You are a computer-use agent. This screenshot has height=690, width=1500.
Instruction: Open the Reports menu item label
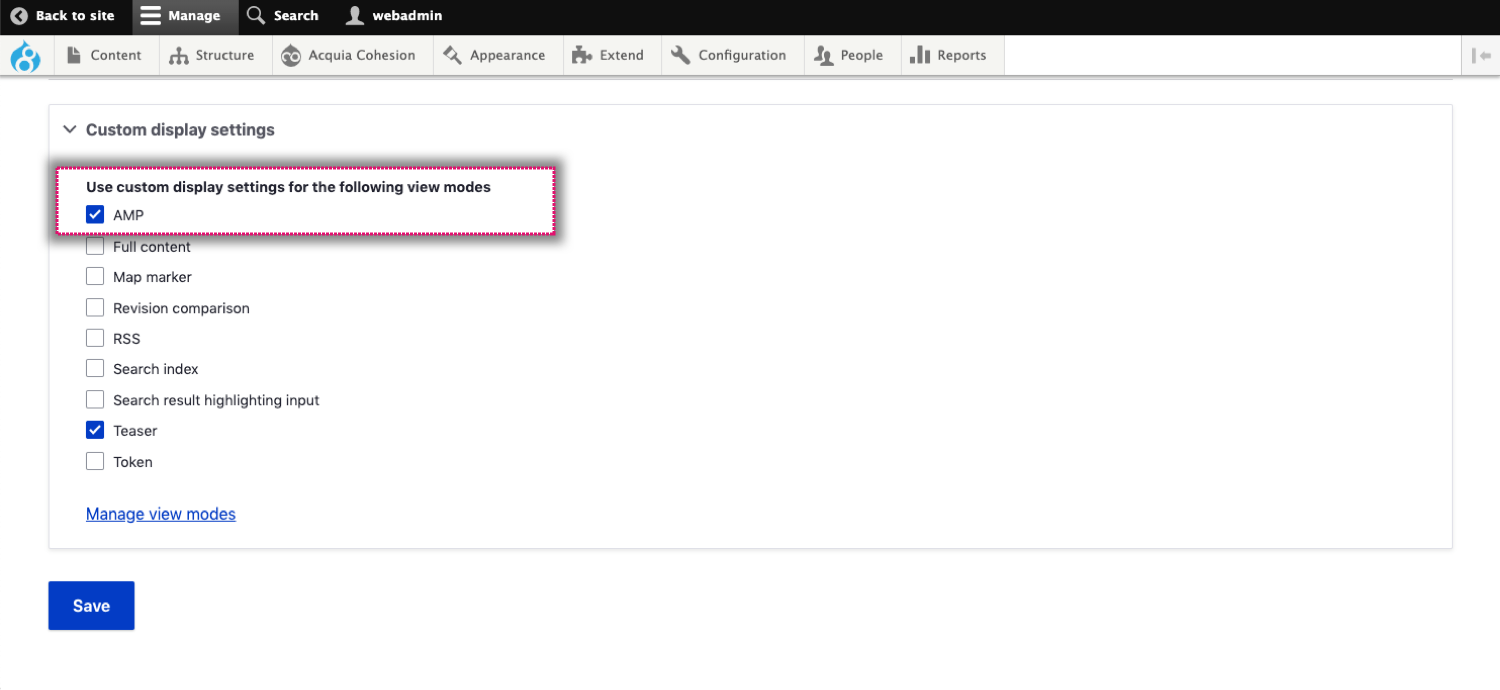[x=962, y=56]
